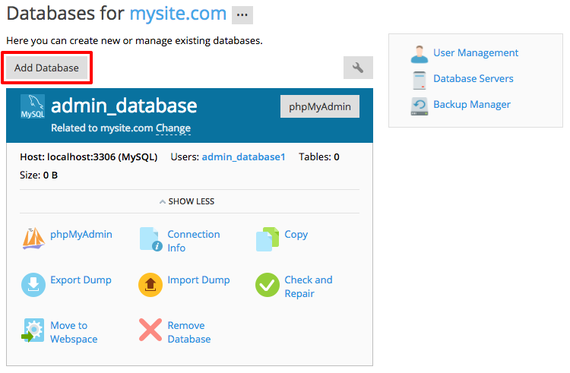Open the mysite.com domain link
570x373 pixels.
click(x=178, y=14)
